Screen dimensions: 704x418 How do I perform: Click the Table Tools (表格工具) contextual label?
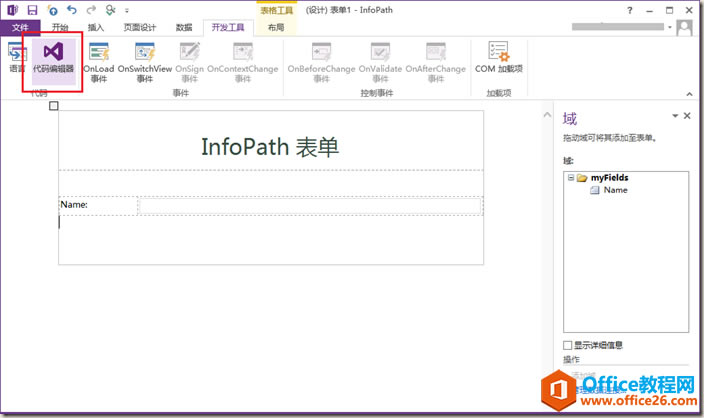[x=277, y=10]
